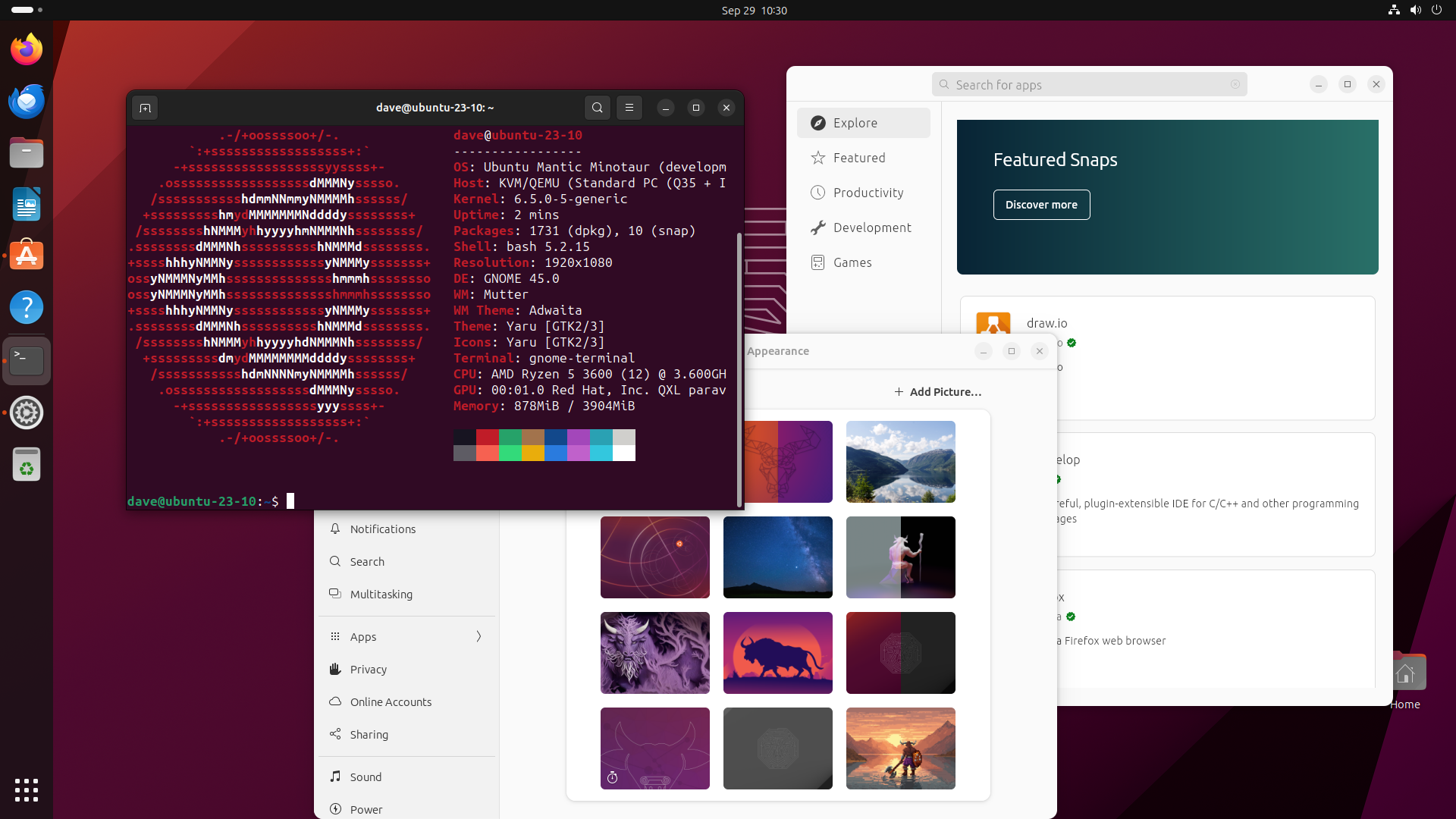
Task: Click the terminal prompt line
Action: coord(210,501)
